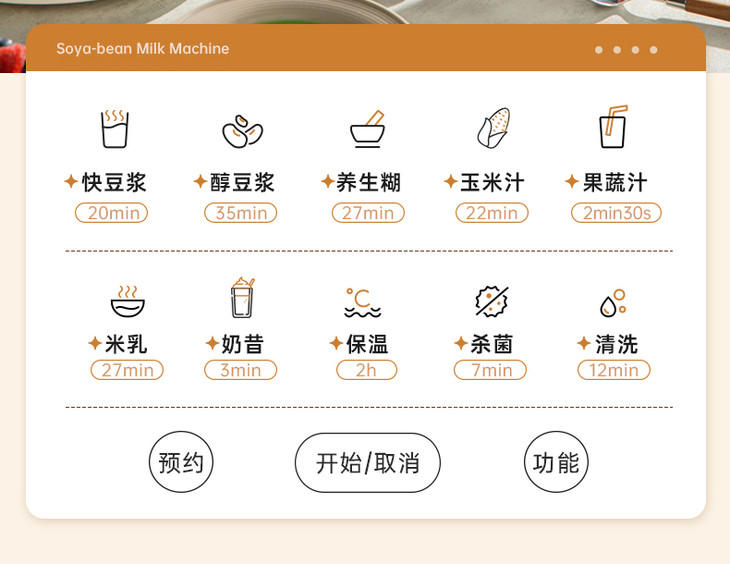Click the 2h keep-warm duration badge
The width and height of the screenshot is (730, 564).
pos(367,370)
